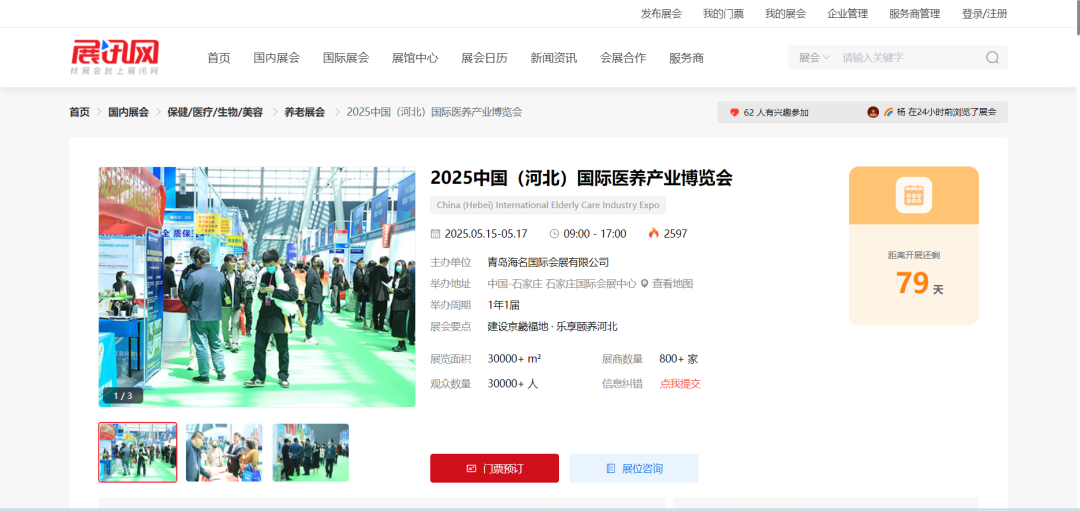The width and height of the screenshot is (1080, 511).
Task: Click the clock icon before 09:00 - 17:00
Action: coord(554,234)
